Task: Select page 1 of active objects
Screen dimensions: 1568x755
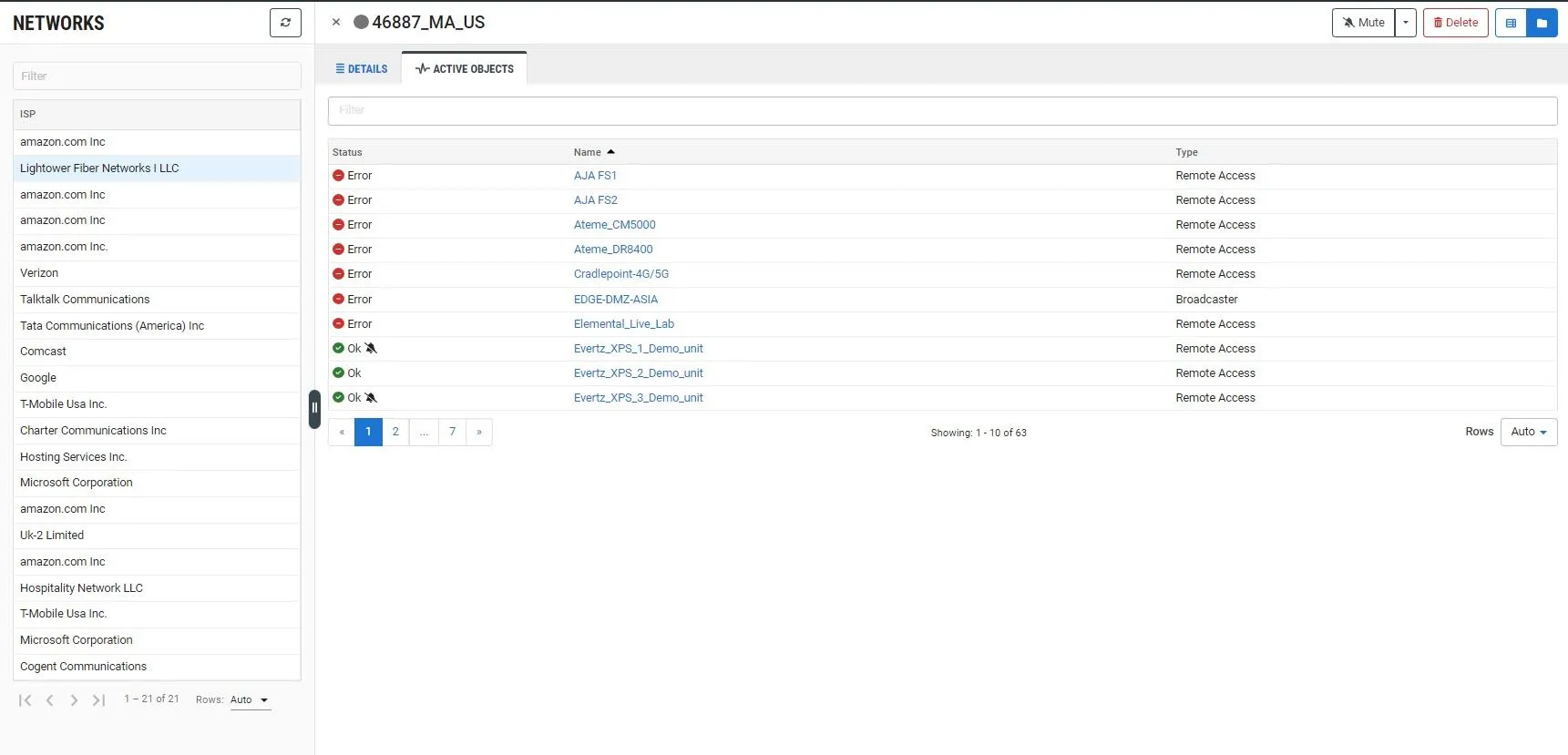Action: tap(368, 432)
